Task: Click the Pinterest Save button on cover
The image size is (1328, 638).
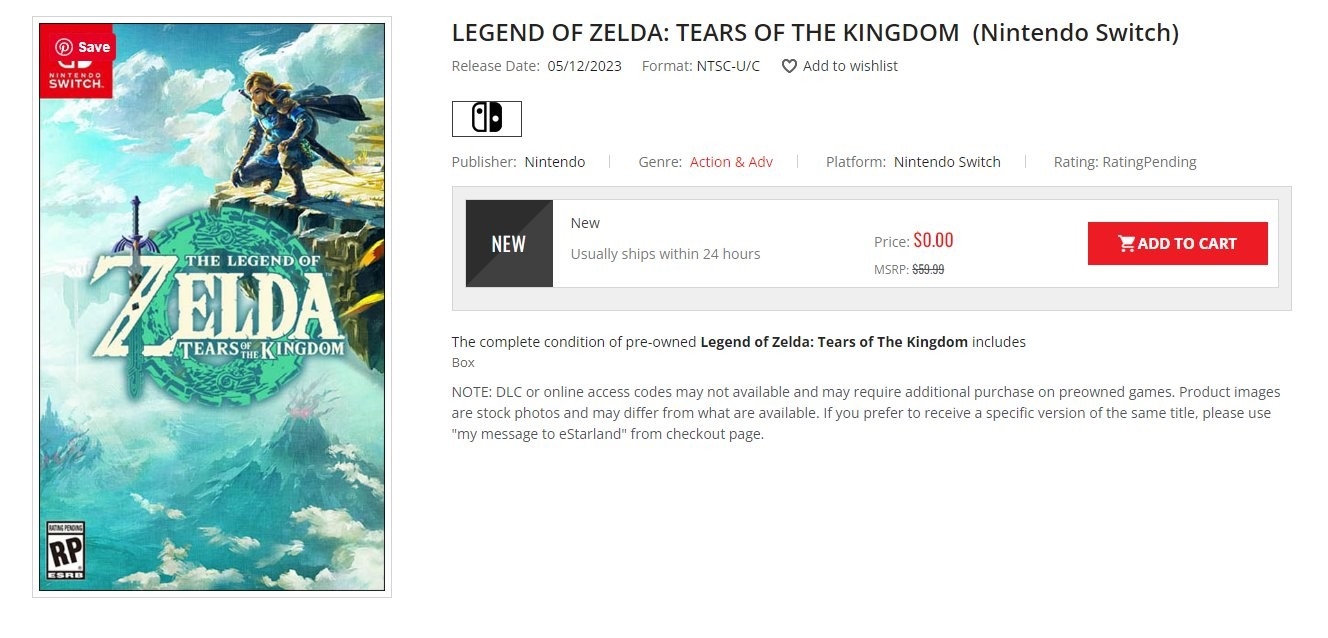Action: pos(83,47)
